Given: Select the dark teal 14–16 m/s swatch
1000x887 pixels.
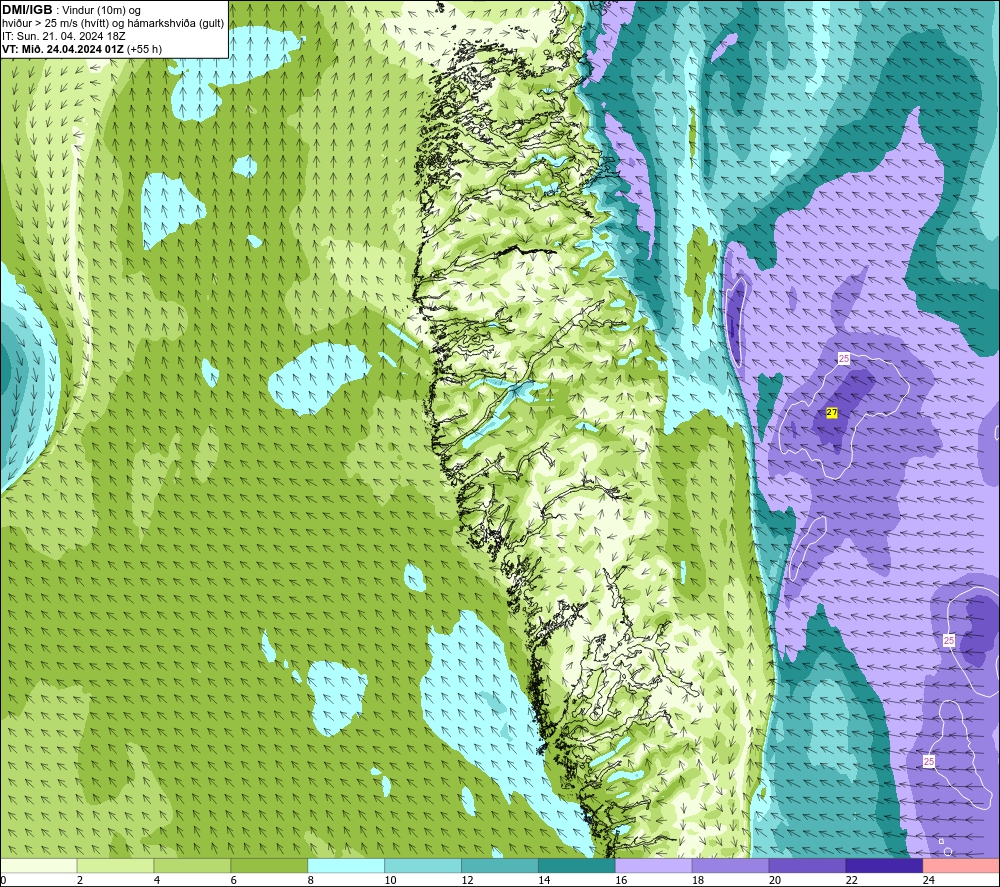Looking at the screenshot, I should click(577, 866).
